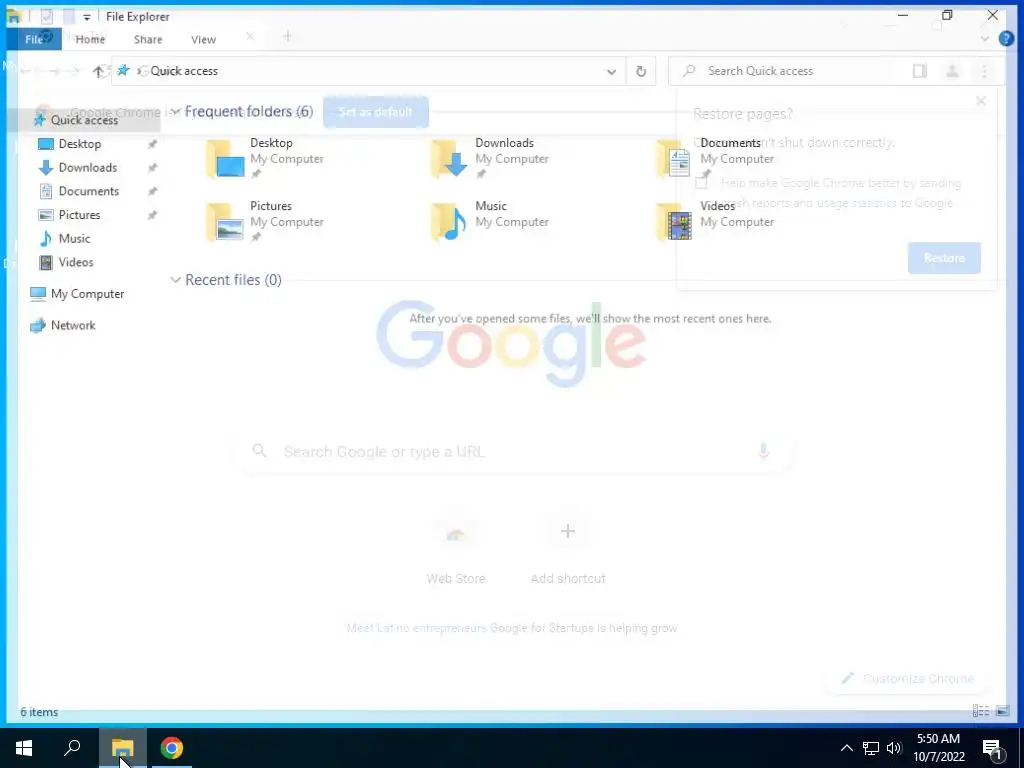Open File Explorer Help icon

[x=1006, y=39]
